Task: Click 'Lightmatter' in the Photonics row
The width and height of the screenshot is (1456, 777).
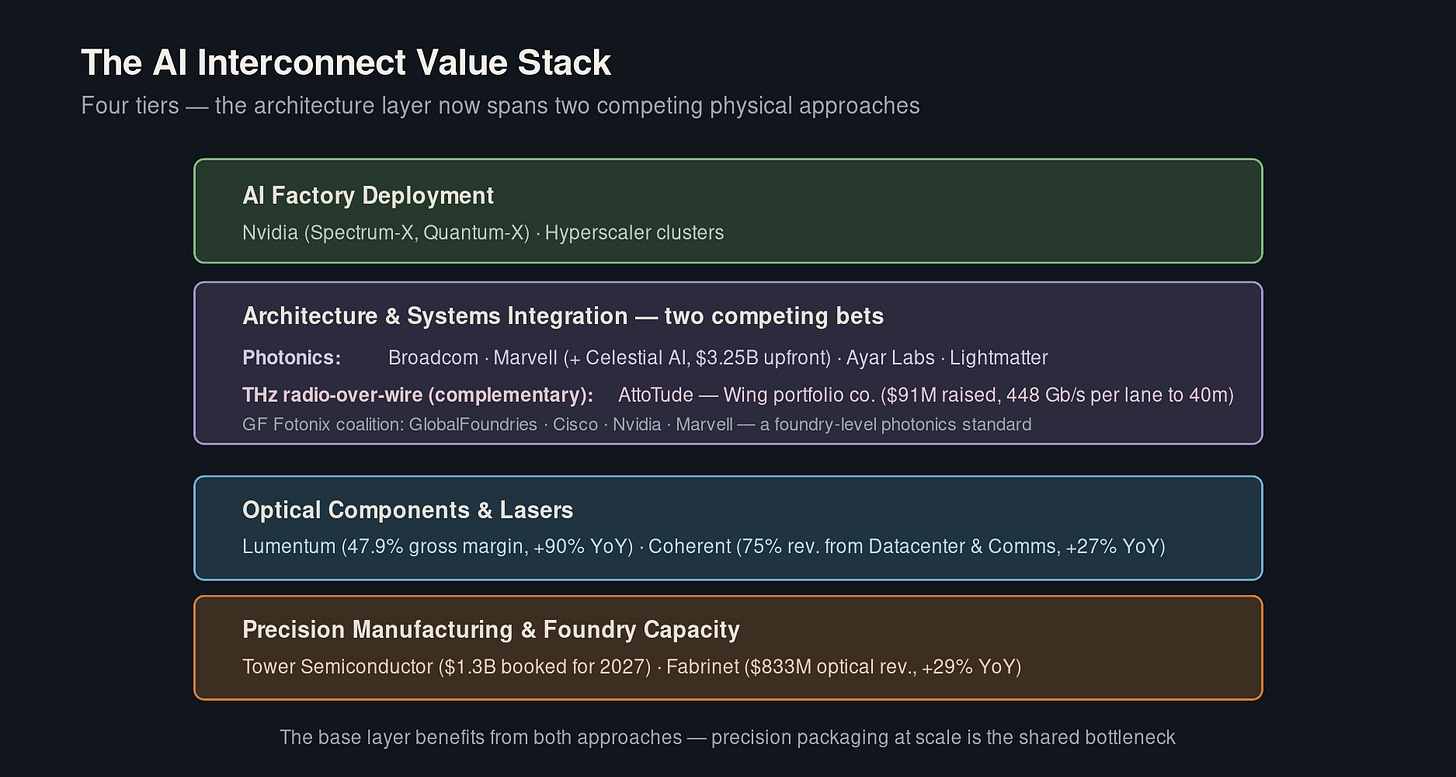Action: 999,358
